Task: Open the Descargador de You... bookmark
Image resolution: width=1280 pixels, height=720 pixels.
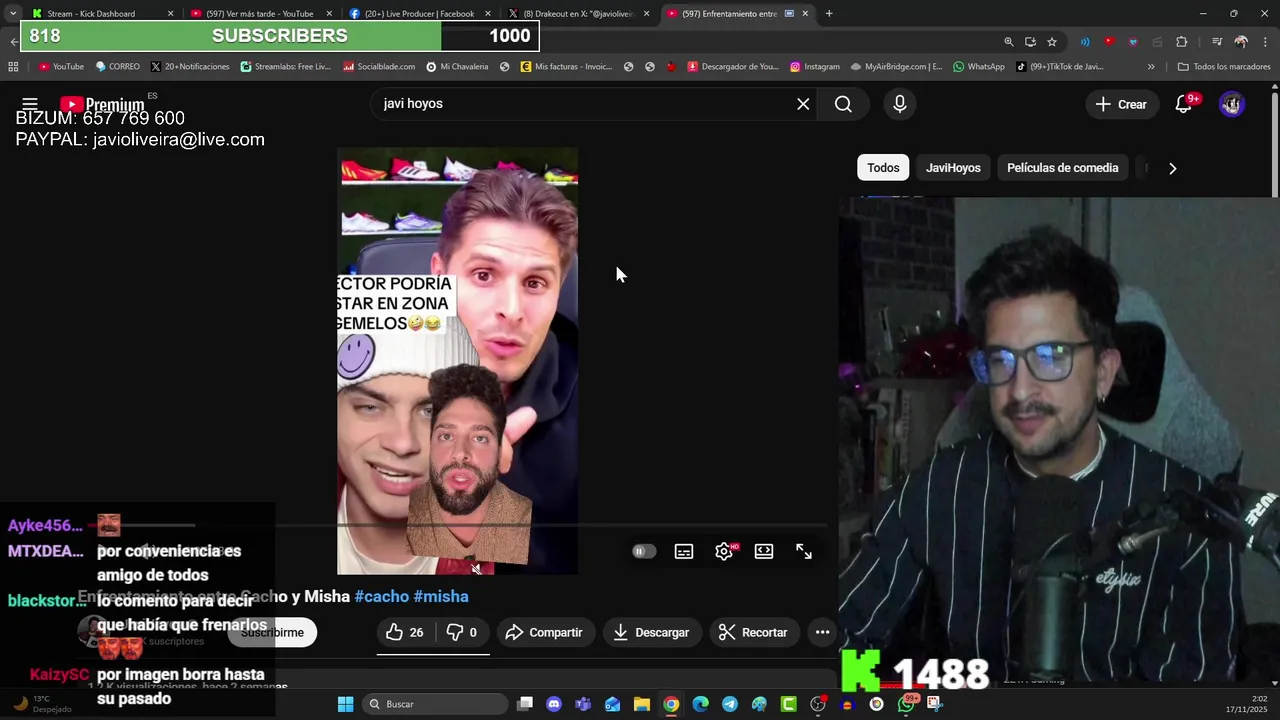Action: 732,67
